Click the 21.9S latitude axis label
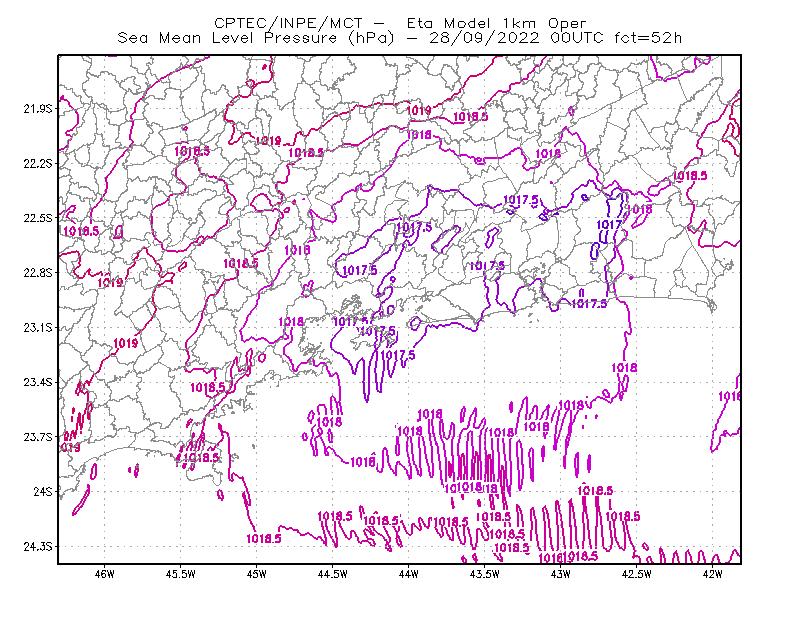Screen dimensions: 800x618 tap(38, 109)
